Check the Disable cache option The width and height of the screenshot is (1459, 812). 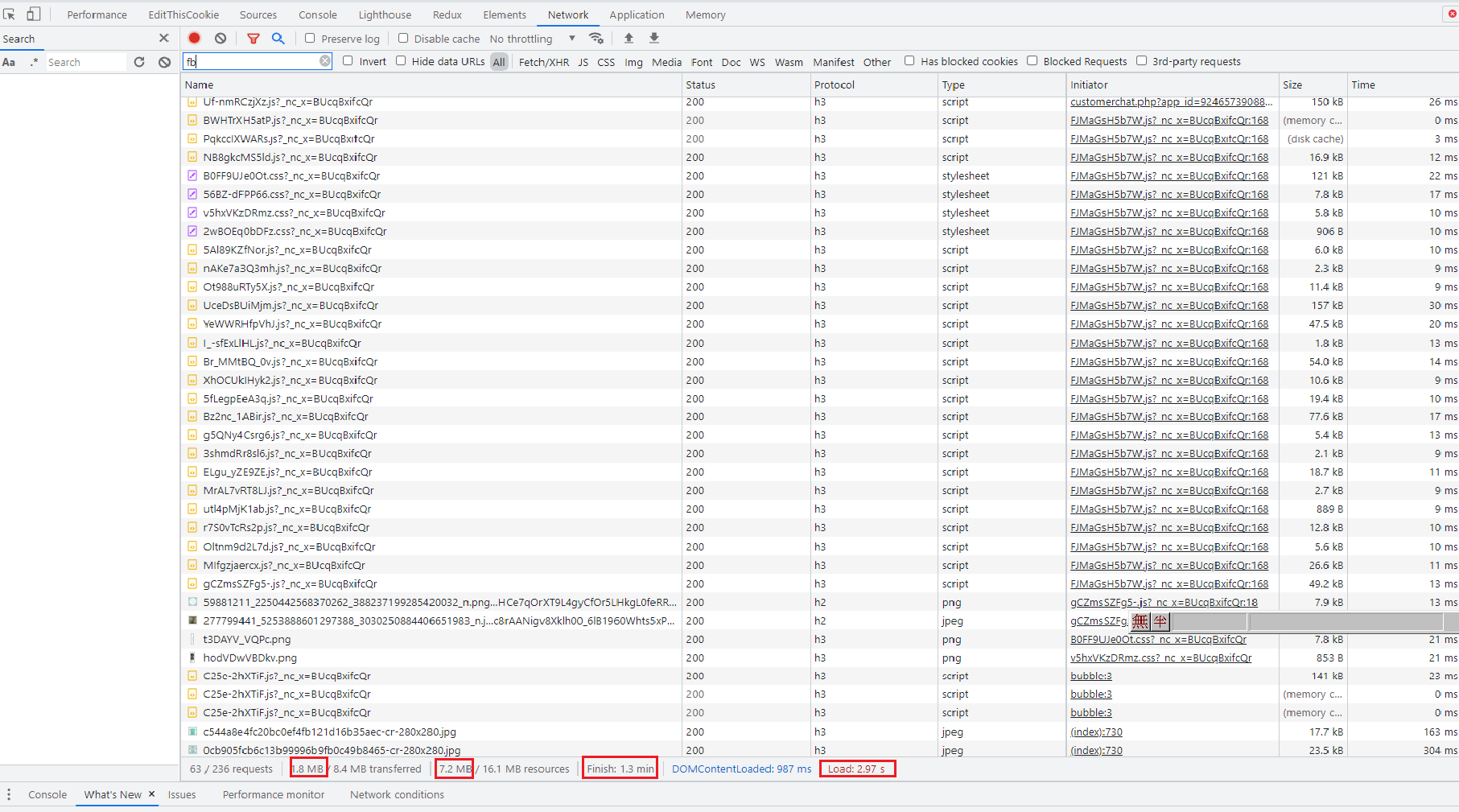(x=403, y=38)
